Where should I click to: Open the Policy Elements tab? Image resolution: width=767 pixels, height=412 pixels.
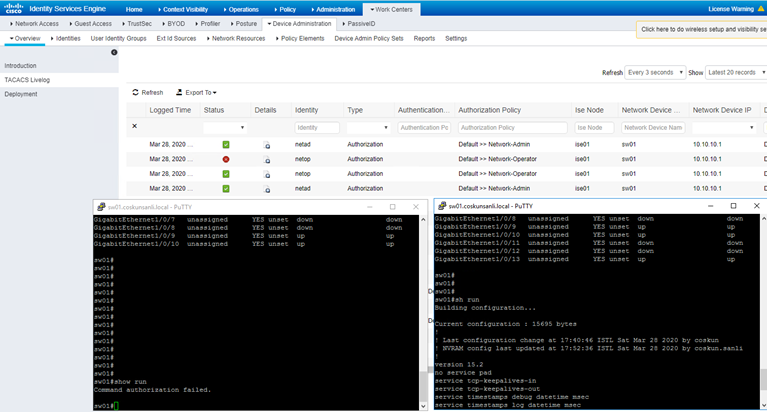pyautogui.click(x=300, y=38)
